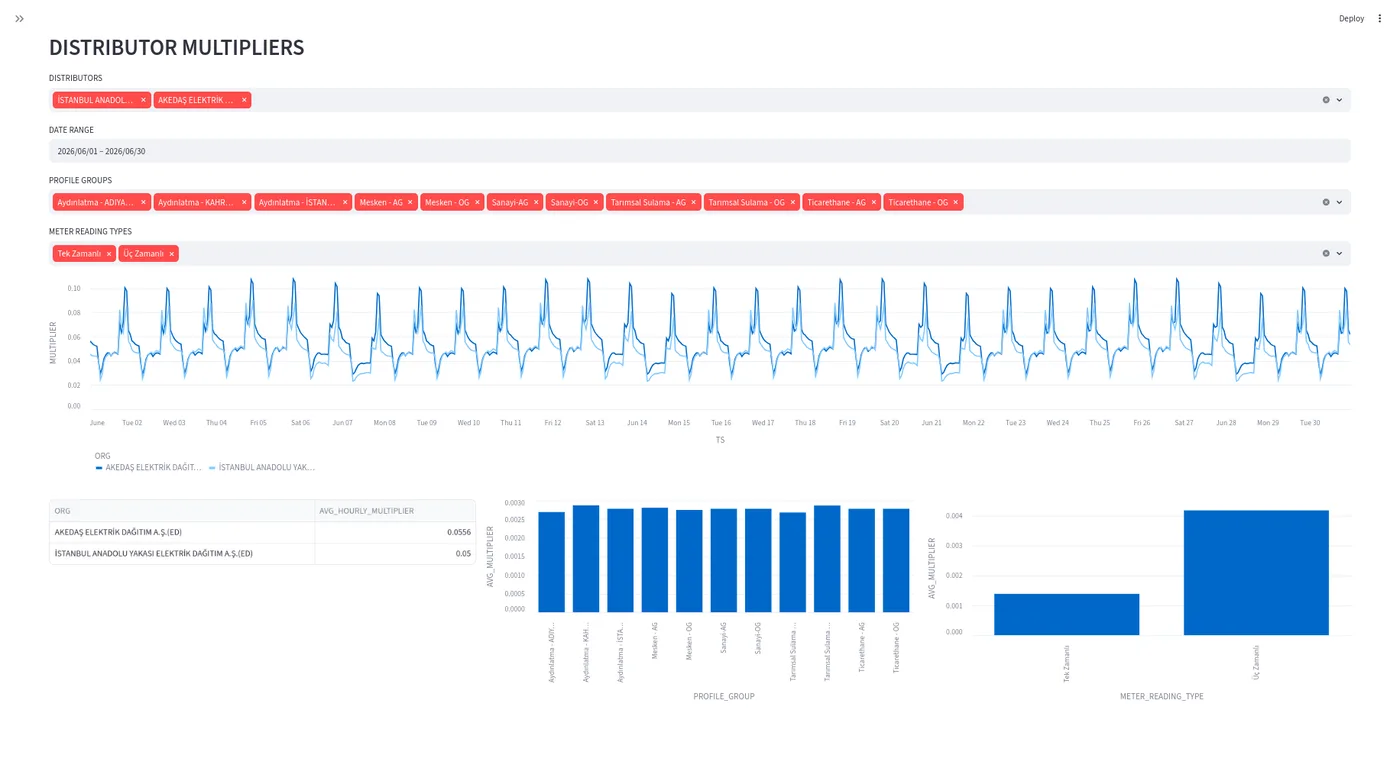Remove the Tarımsal Sulama - AG tag

(694, 202)
